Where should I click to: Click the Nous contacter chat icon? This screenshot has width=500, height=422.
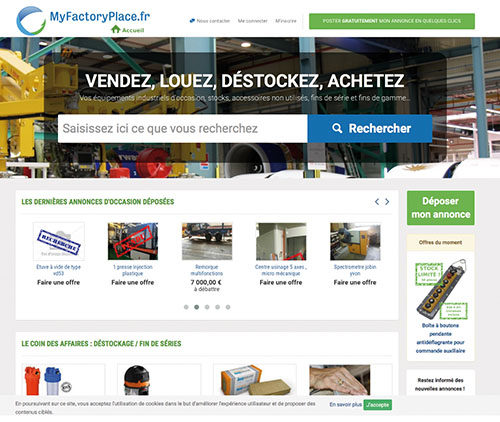click(192, 21)
